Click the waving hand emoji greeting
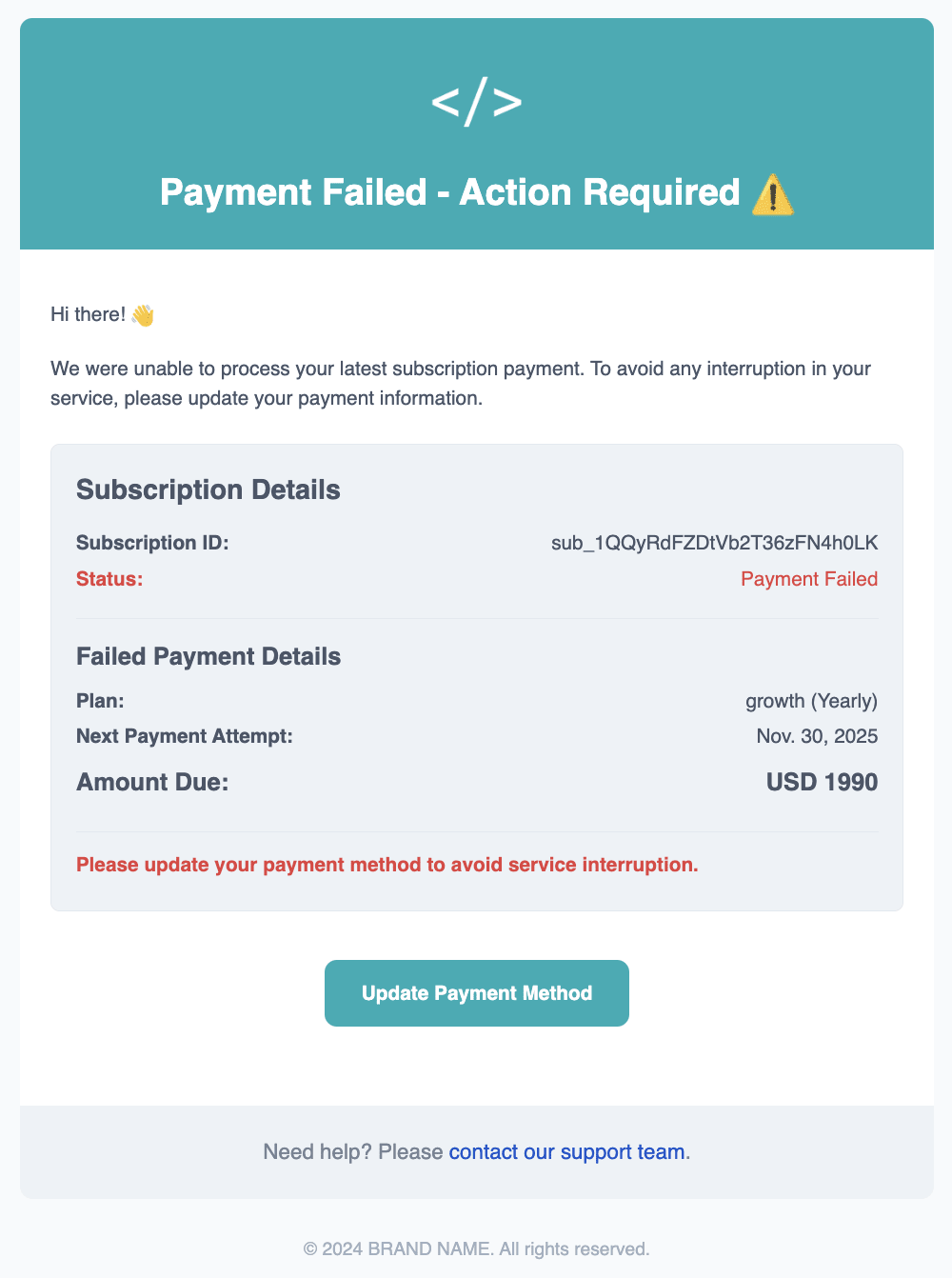The height and width of the screenshot is (1278, 952). pos(145,313)
